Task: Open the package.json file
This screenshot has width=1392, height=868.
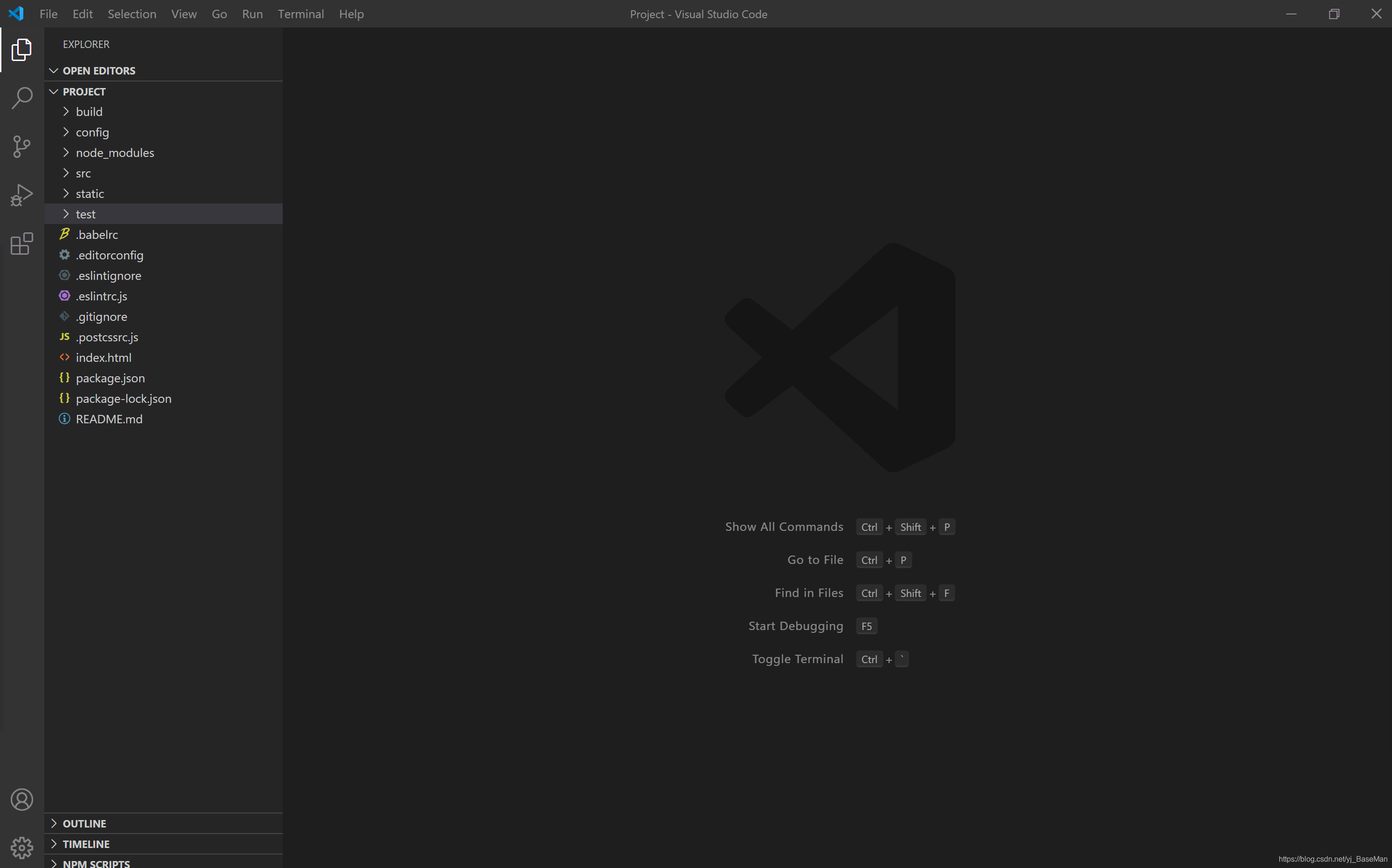Action: [x=110, y=378]
